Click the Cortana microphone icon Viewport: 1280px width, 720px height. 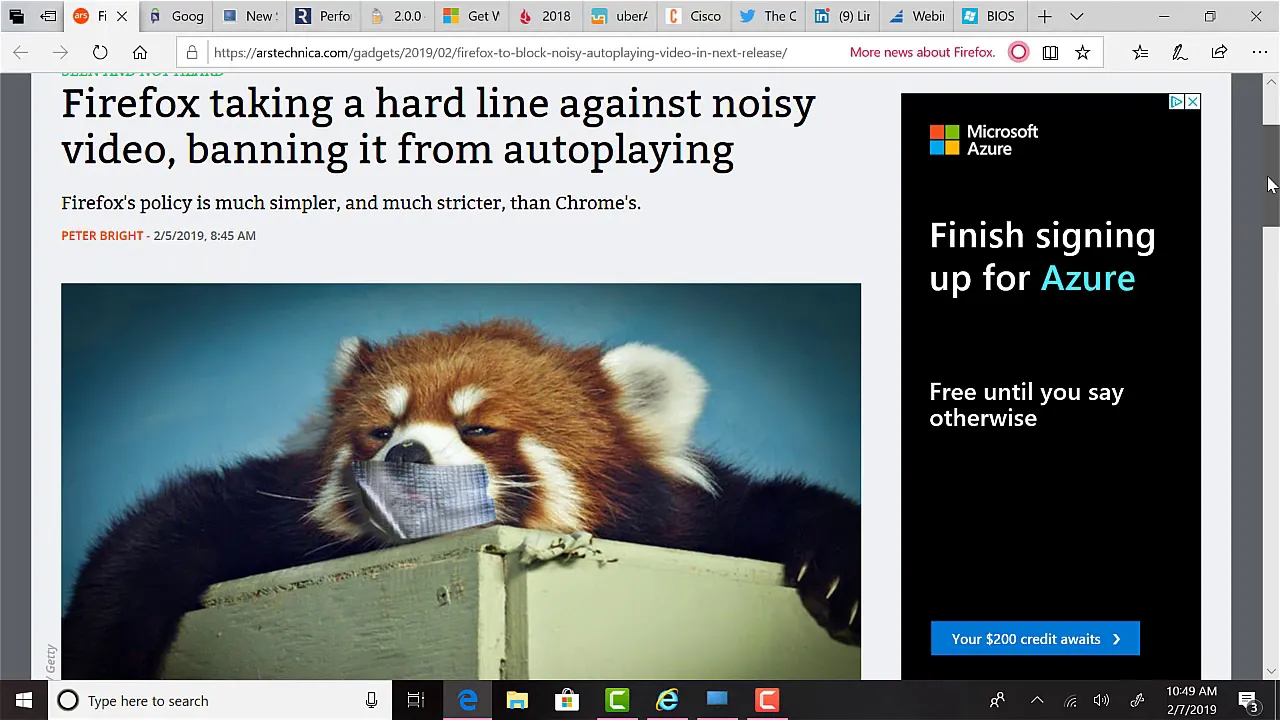(371, 700)
